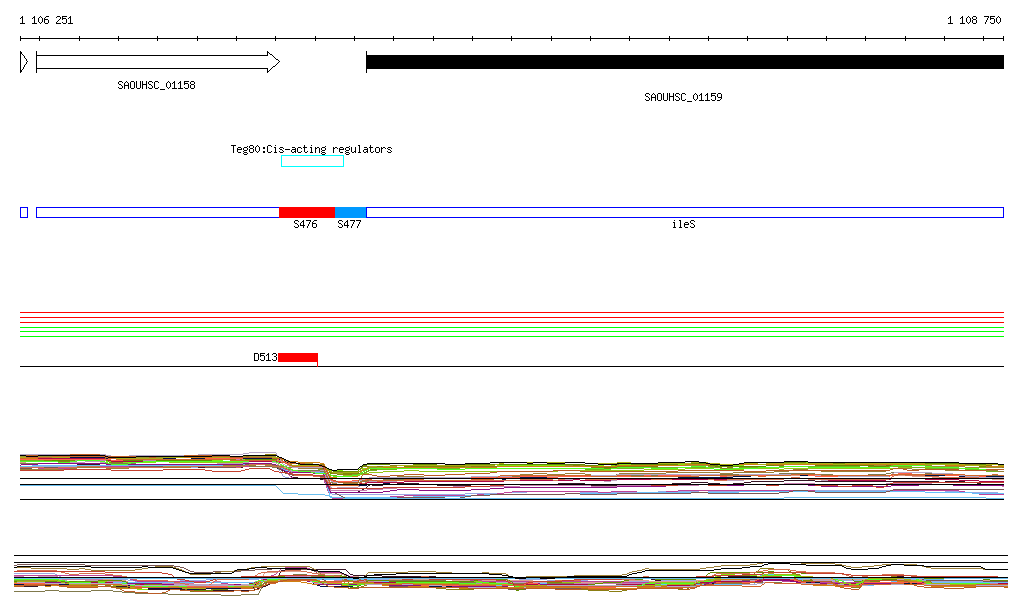
Task: Select the SAOUHSC_01158 white arrow gene
Action: pyautogui.click(x=157, y=62)
